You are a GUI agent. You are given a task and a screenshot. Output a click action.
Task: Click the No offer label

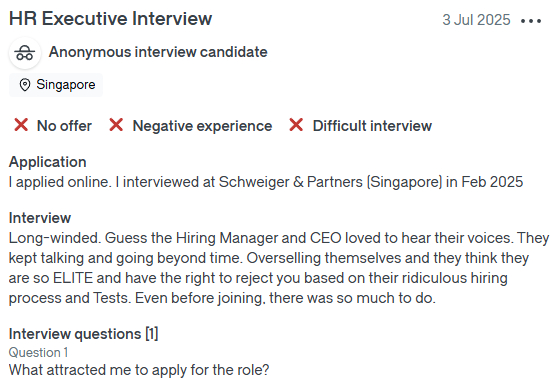pos(65,126)
